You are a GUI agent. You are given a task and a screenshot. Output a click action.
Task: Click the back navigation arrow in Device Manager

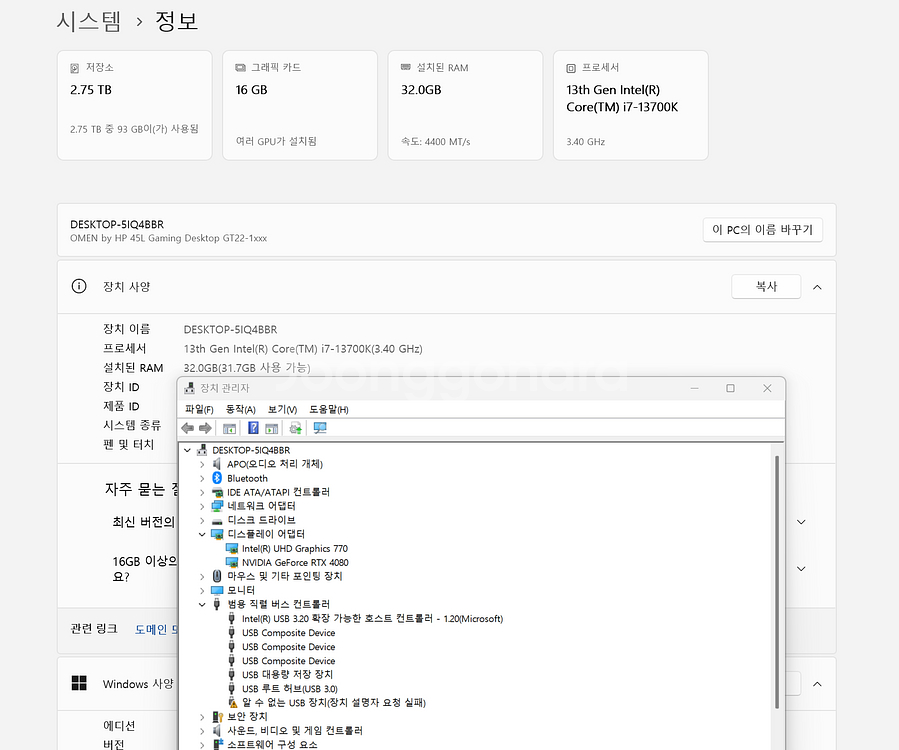click(188, 426)
